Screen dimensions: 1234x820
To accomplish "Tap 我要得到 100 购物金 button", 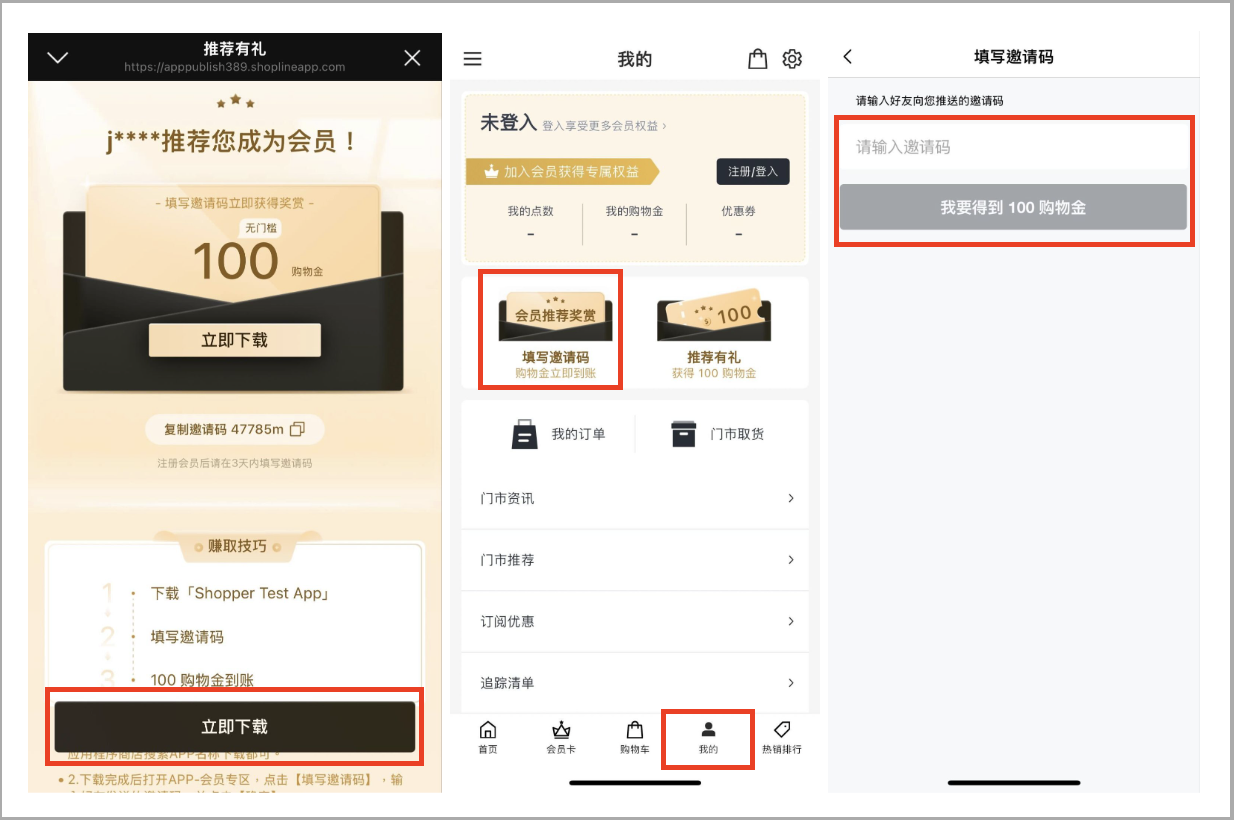I will point(1013,207).
